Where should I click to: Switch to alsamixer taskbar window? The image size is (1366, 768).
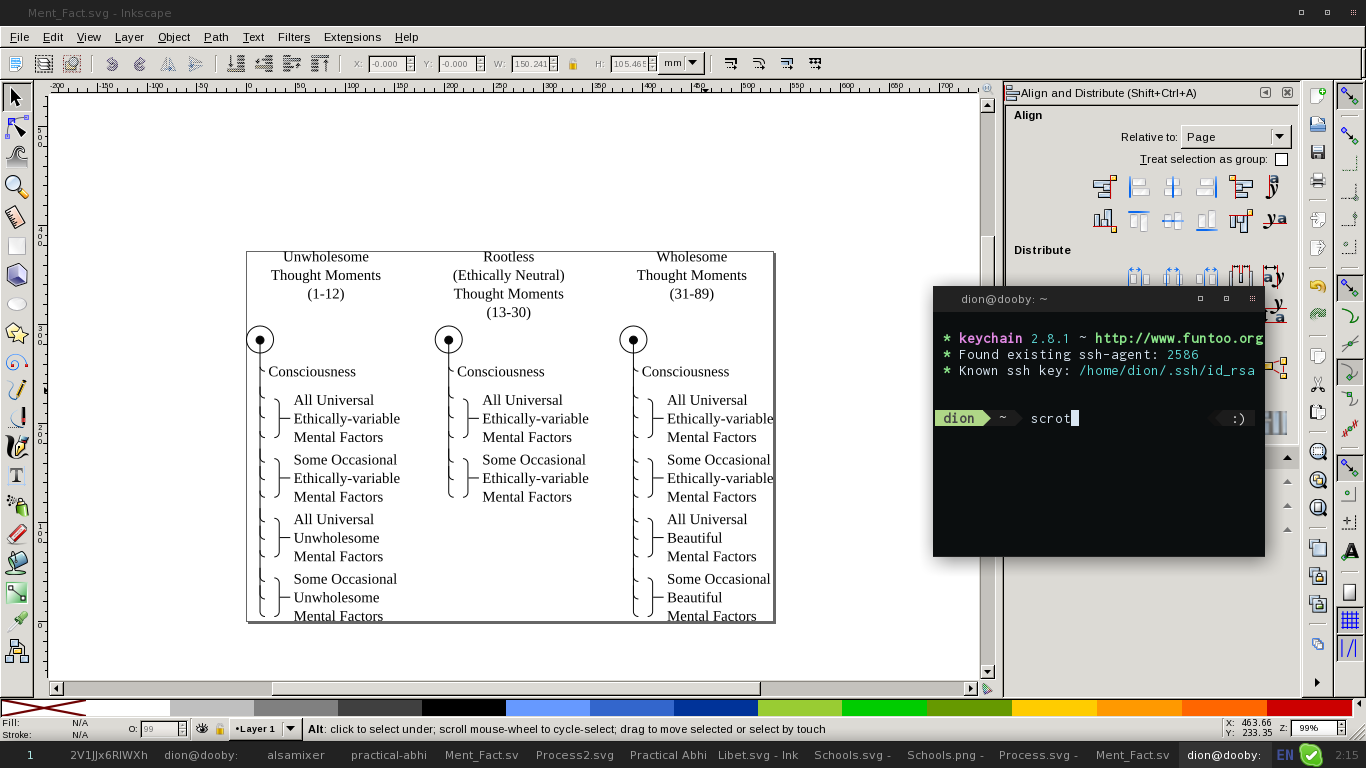point(296,755)
